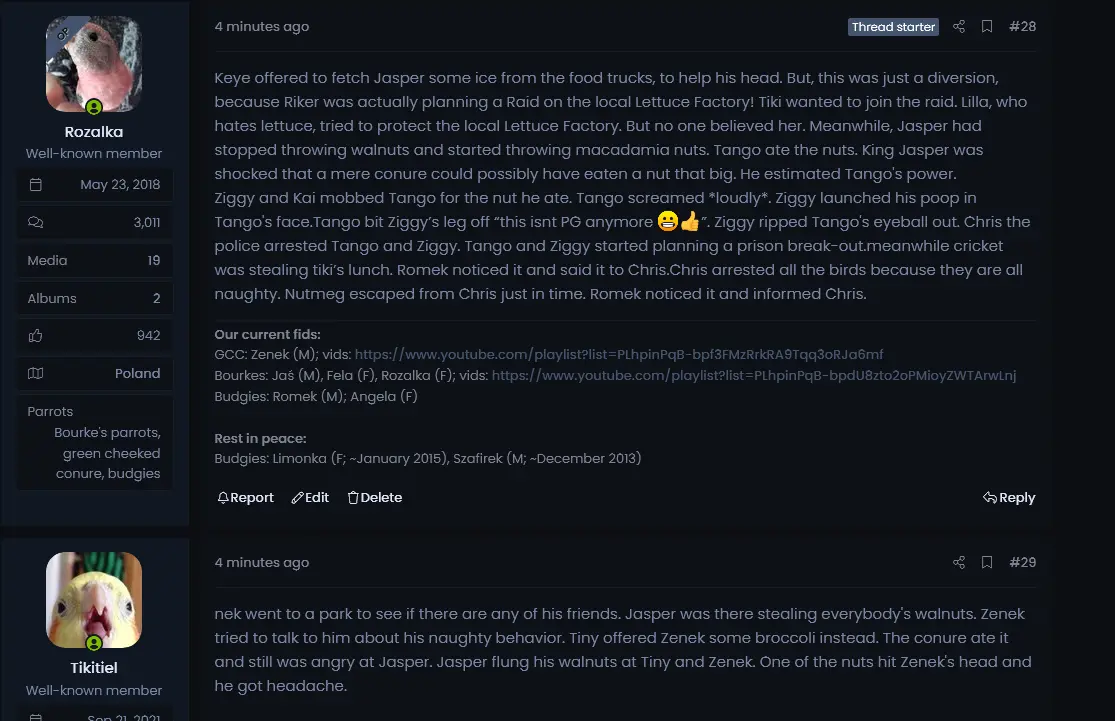Open Tikitiel's profile via username
Viewport: 1115px width, 721px height.
94,667
